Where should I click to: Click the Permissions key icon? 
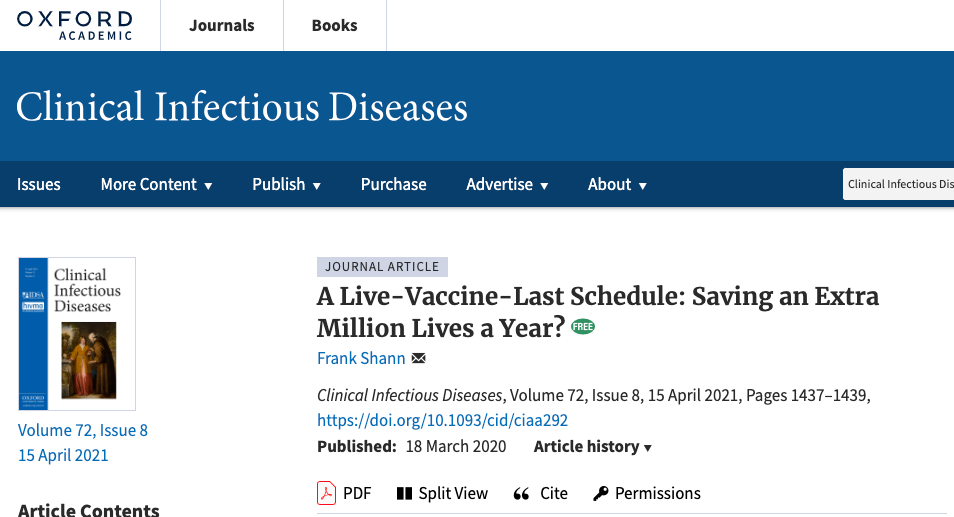[601, 493]
